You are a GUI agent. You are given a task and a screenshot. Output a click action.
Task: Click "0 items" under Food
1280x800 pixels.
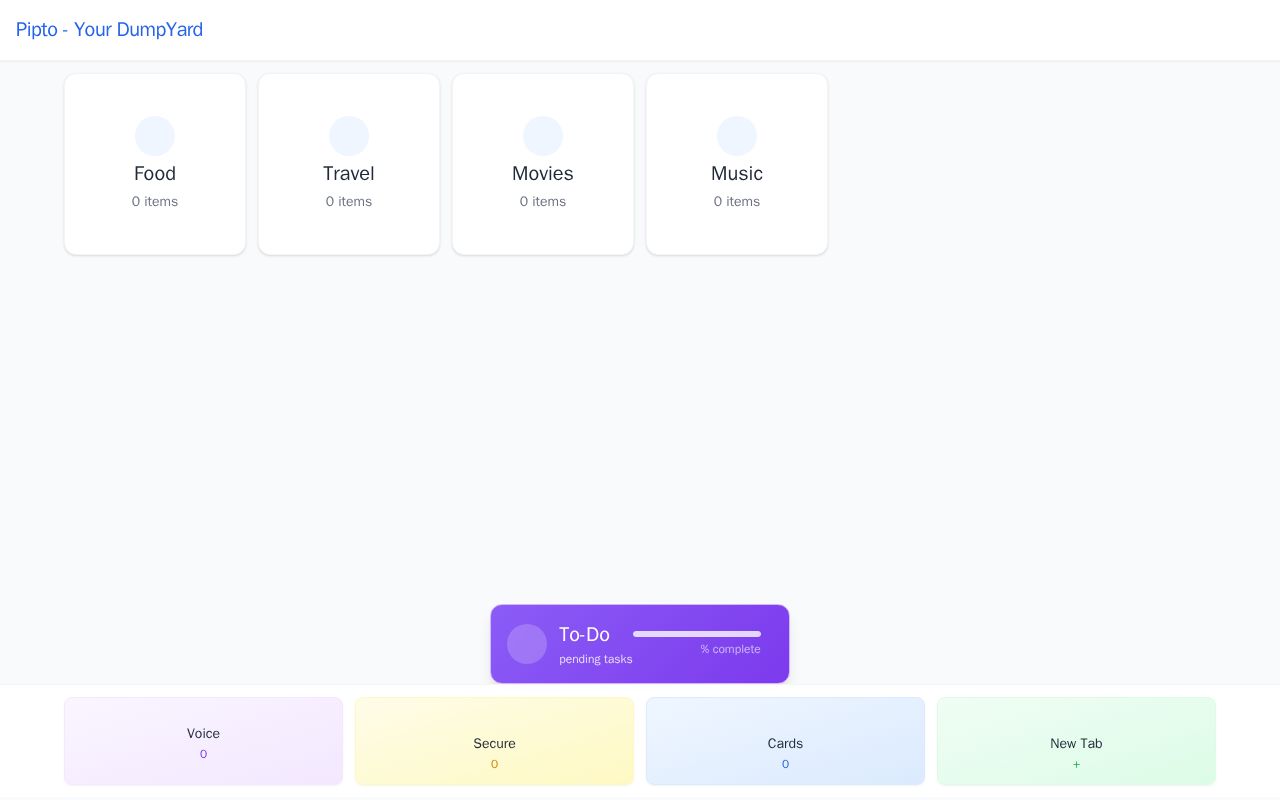[155, 202]
